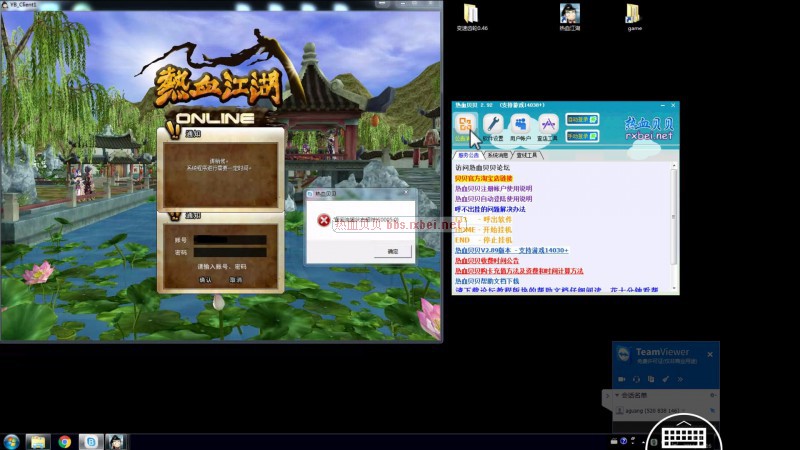The image size is (800, 450).
Task: Open the desktop folder named game
Action: point(634,14)
